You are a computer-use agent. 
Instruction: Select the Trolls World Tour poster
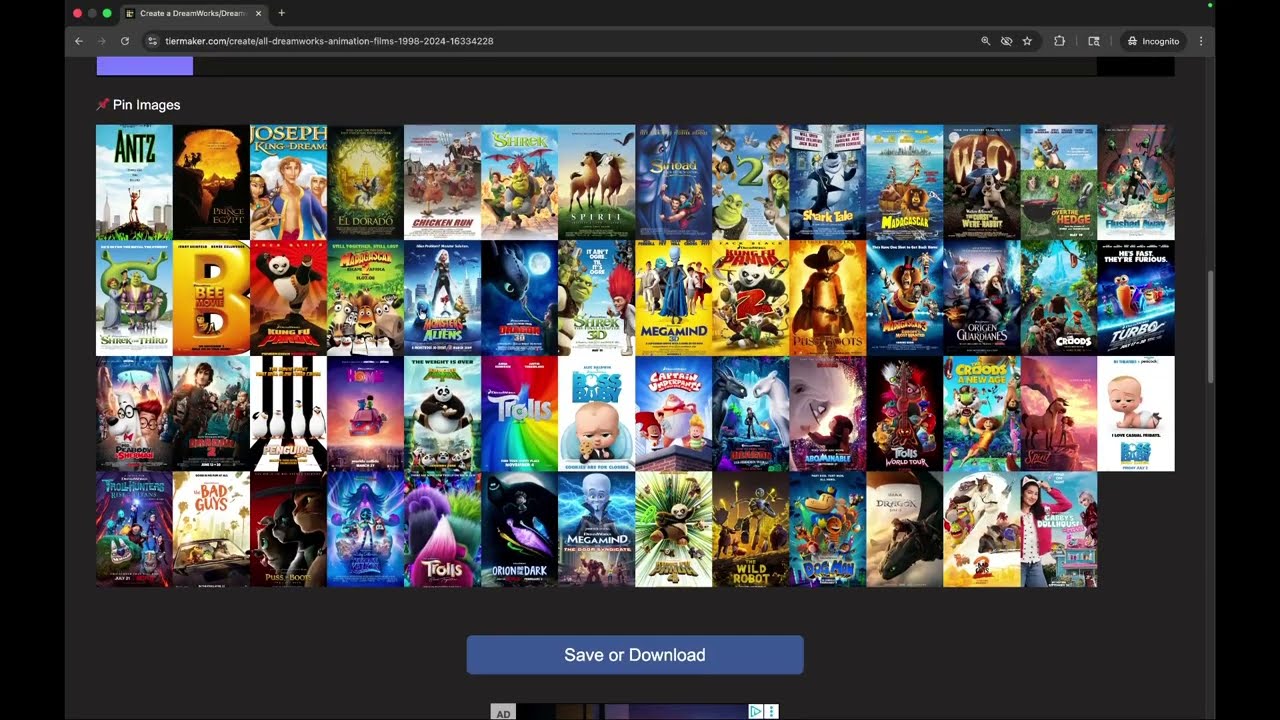point(904,414)
